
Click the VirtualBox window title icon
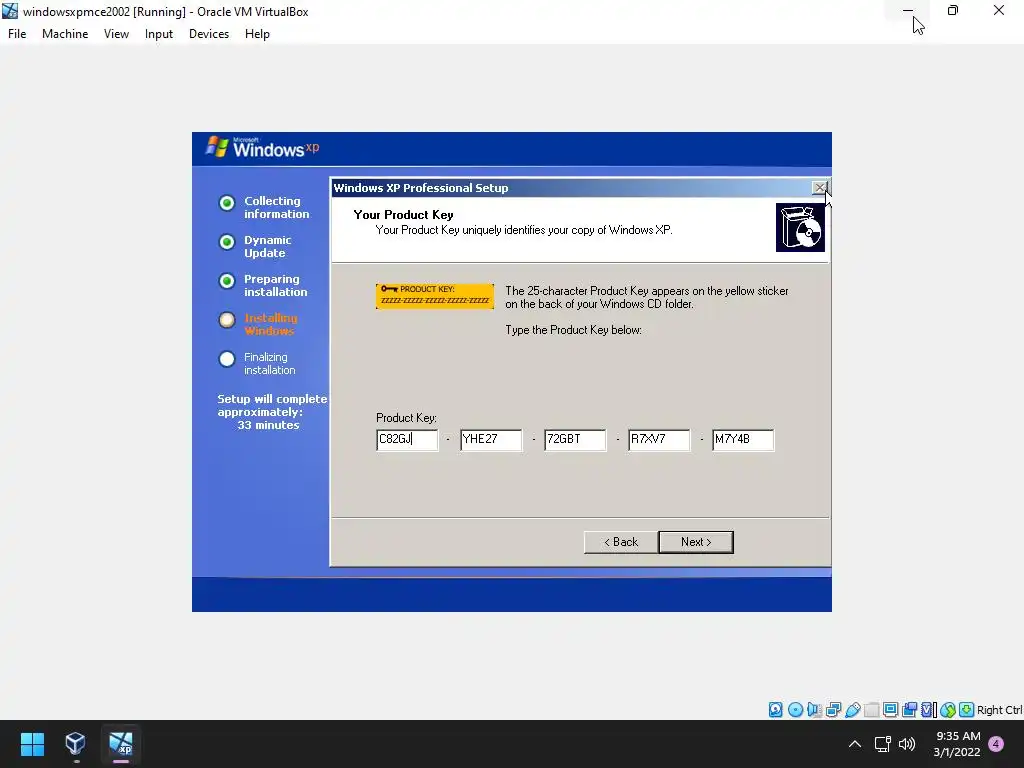point(10,11)
